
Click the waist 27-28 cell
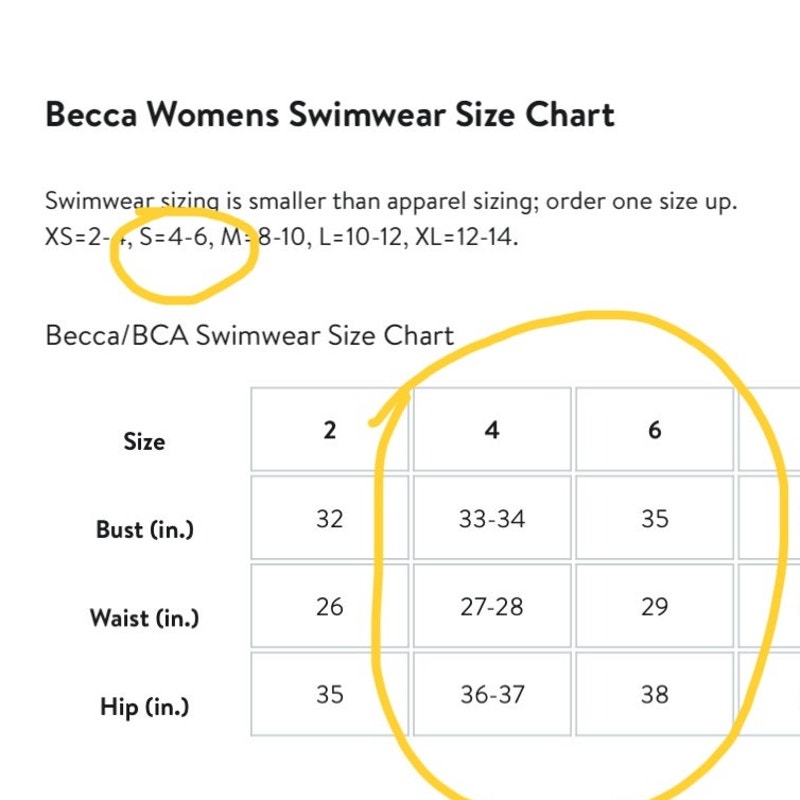(x=492, y=606)
